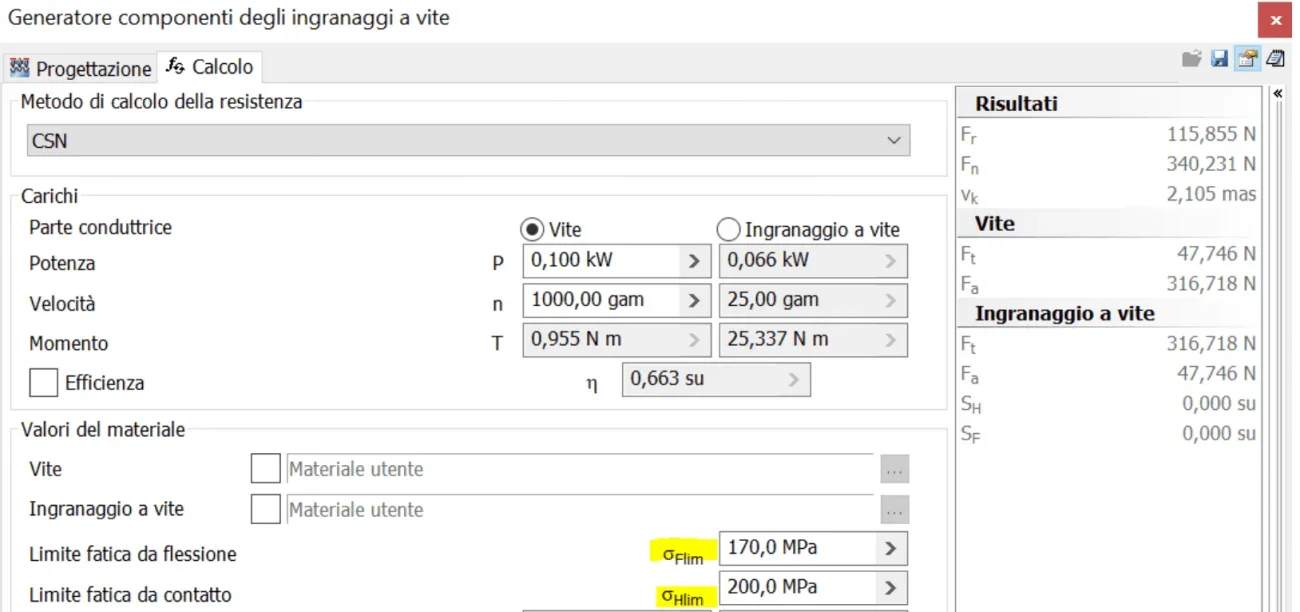Screen dimensions: 1300x612
Task: Open arrow next to 0,100 kW
Action: click(694, 261)
